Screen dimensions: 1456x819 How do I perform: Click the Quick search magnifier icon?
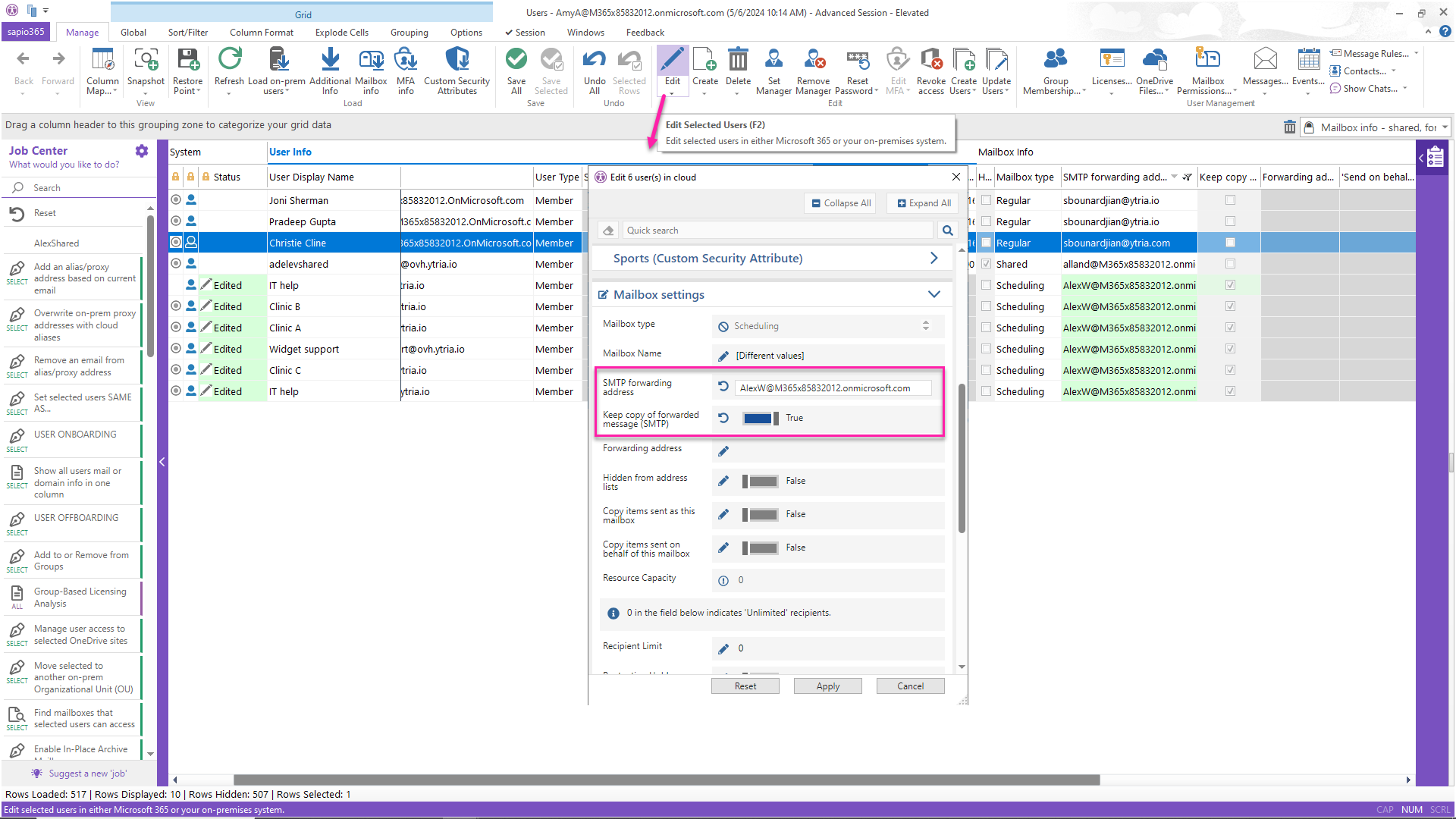(x=947, y=231)
